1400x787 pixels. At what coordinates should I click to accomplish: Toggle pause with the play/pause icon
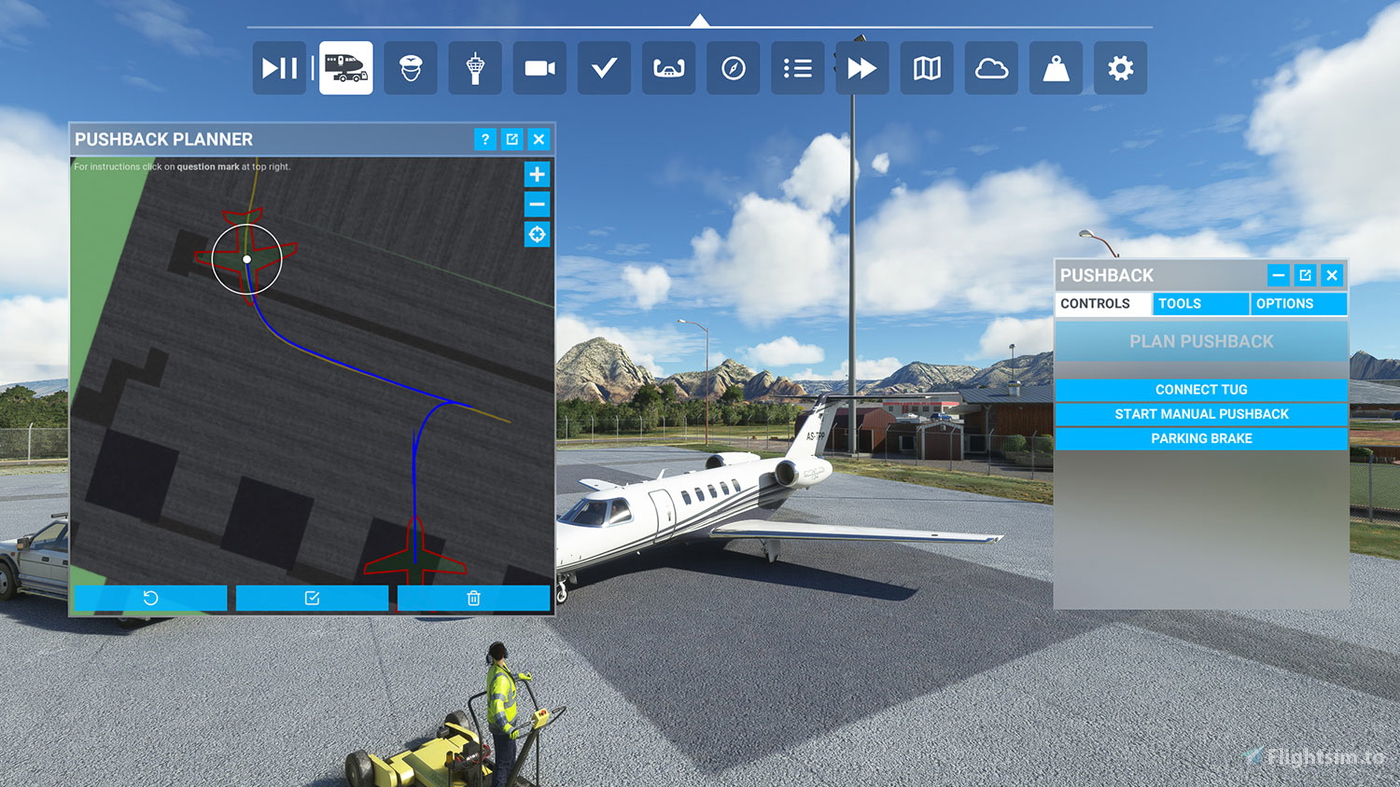[279, 67]
